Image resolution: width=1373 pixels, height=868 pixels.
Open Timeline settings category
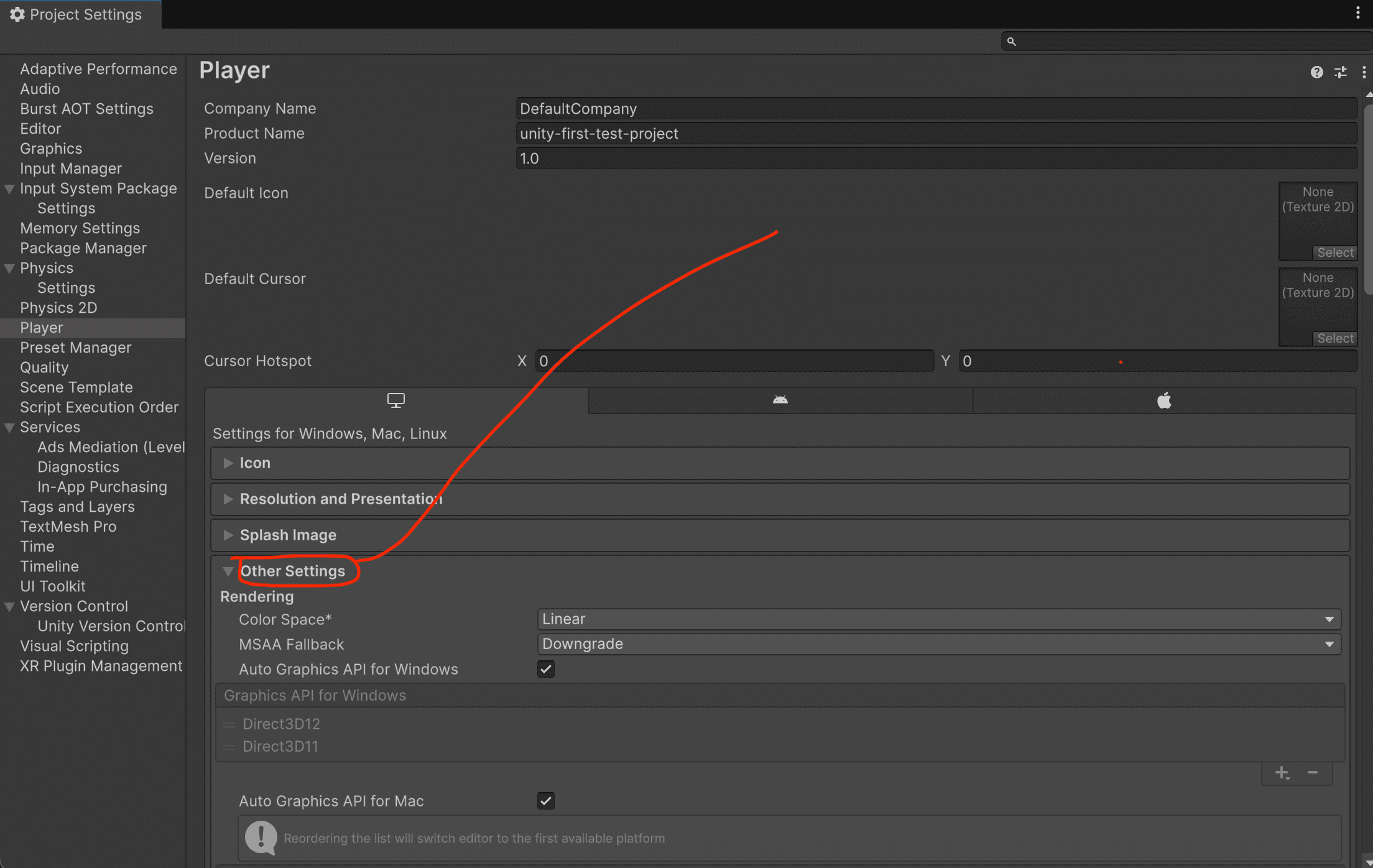(49, 566)
